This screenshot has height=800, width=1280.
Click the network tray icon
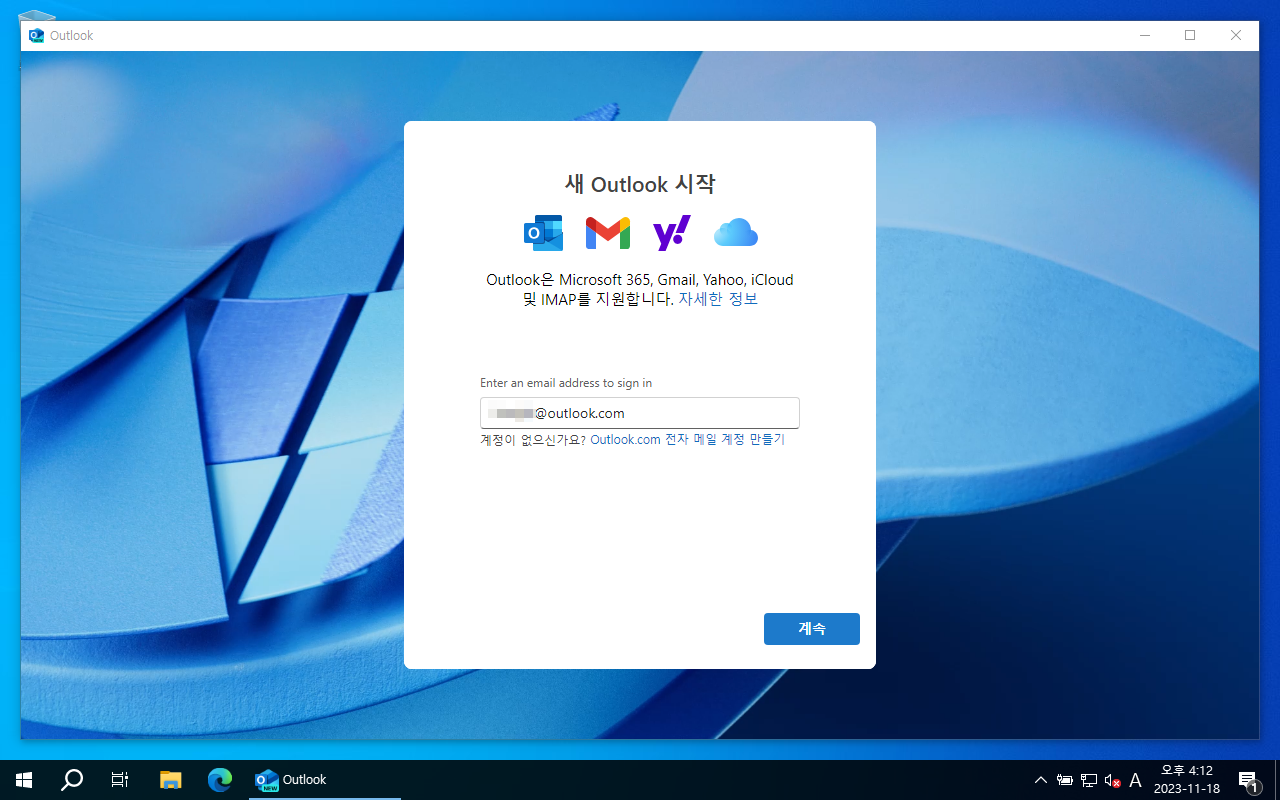[1089, 780]
